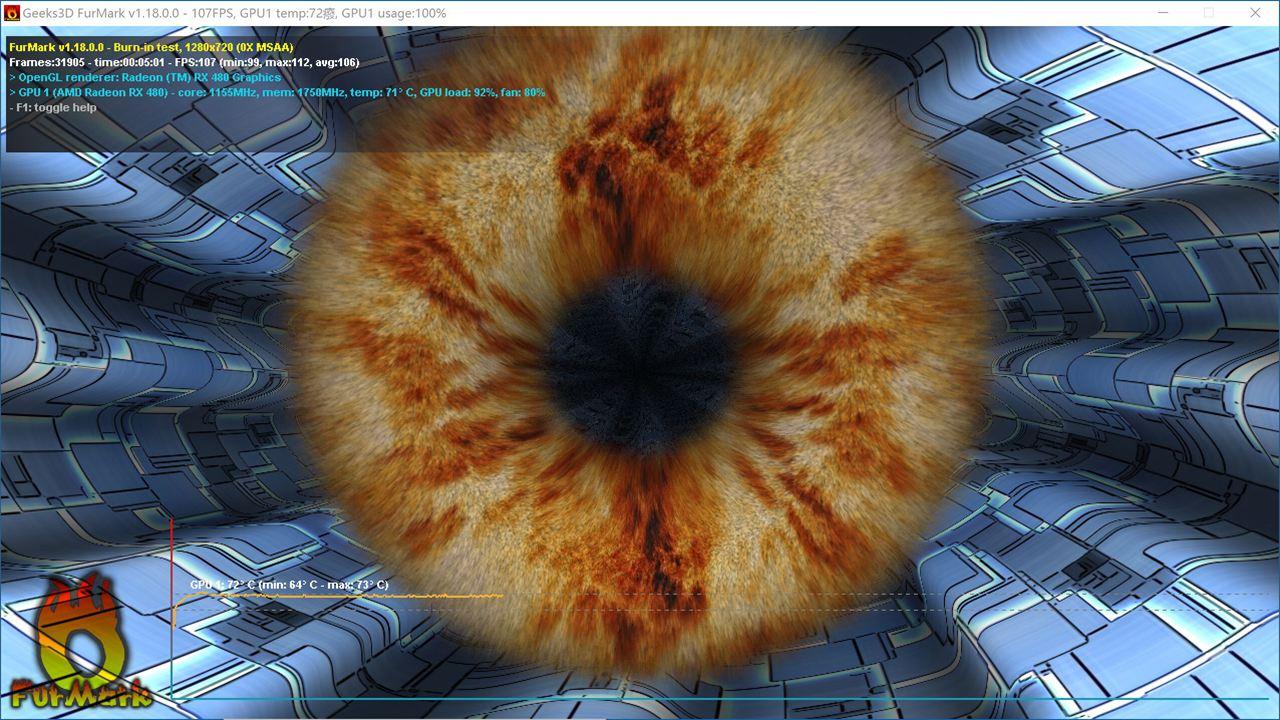This screenshot has width=1280, height=720.
Task: Close the FurMark burn-in test window
Action: 1255,13
